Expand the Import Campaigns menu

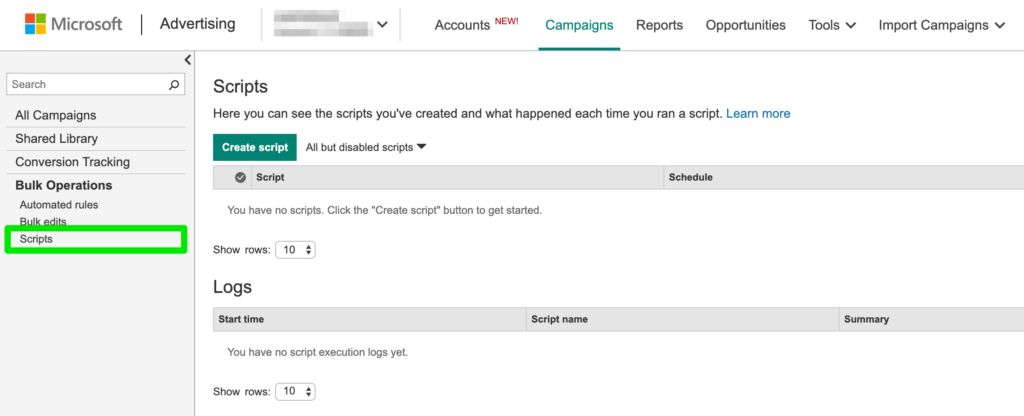942,25
